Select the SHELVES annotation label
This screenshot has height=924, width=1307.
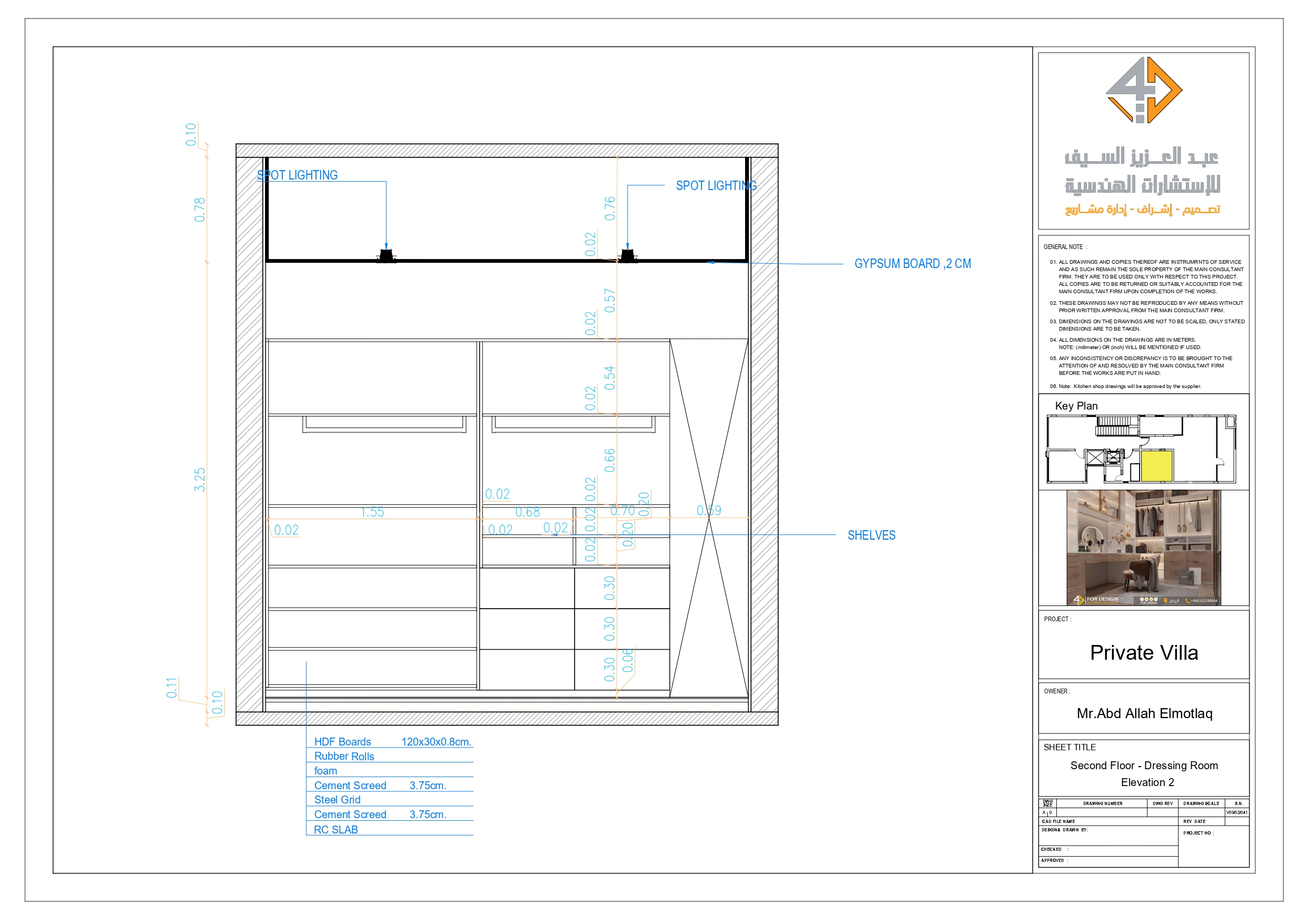[871, 536]
